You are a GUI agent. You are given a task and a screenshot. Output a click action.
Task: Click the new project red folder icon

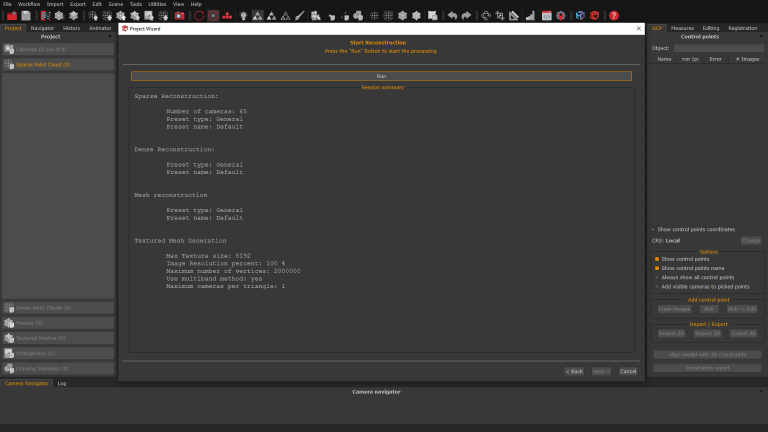point(11,16)
